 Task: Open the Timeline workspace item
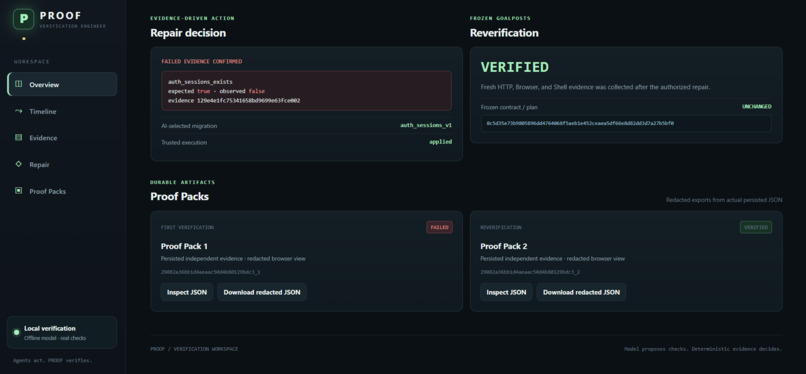point(62,111)
